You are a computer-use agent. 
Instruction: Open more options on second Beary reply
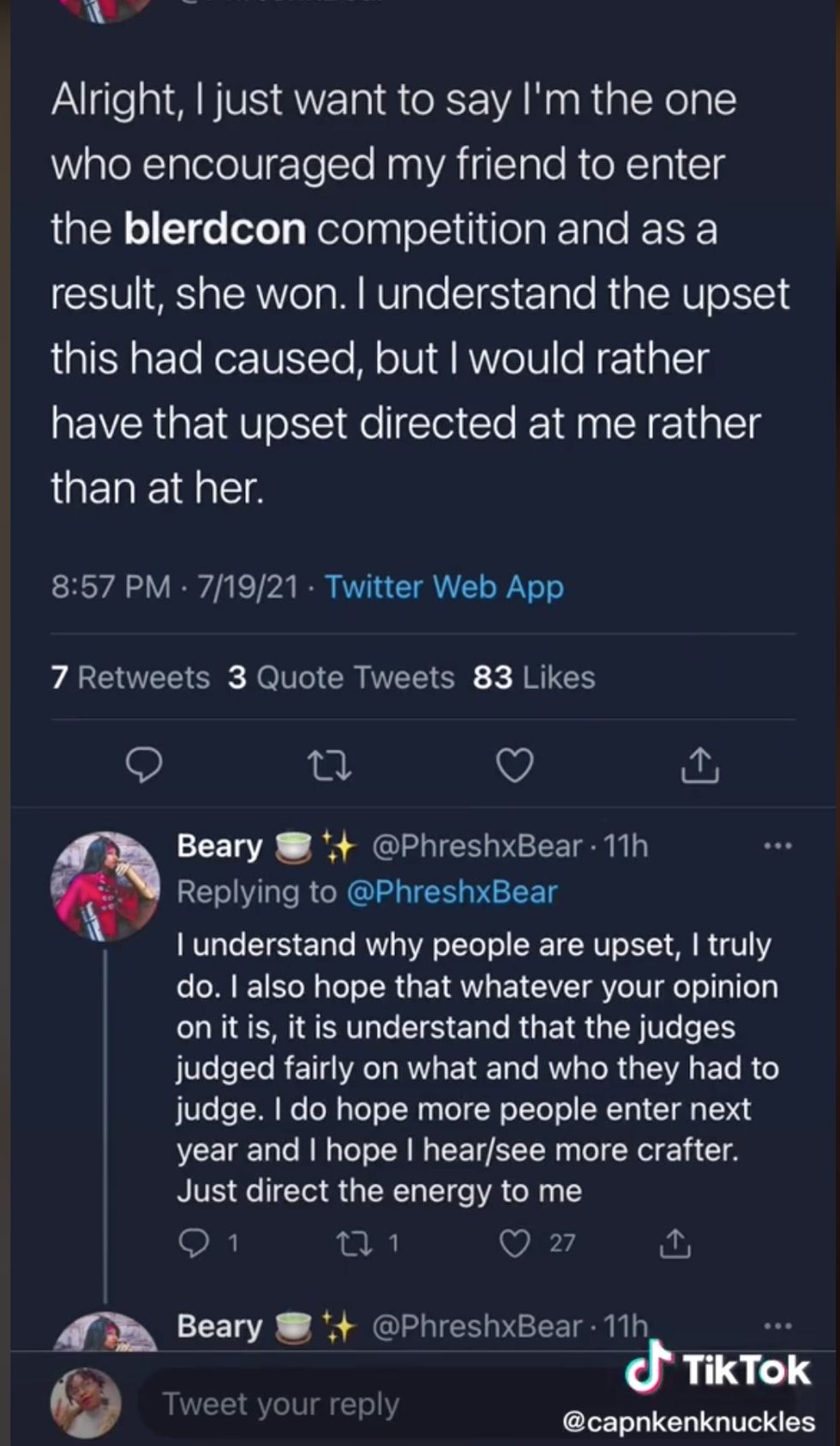click(x=777, y=1326)
